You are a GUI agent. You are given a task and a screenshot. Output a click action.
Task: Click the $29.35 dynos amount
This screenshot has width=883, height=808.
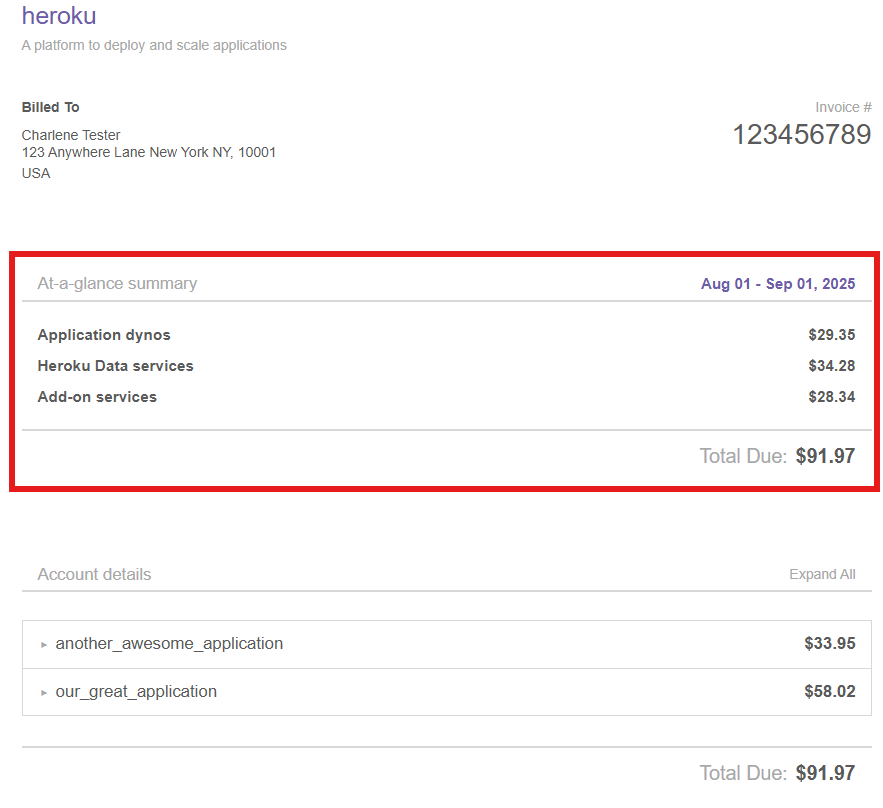(831, 335)
